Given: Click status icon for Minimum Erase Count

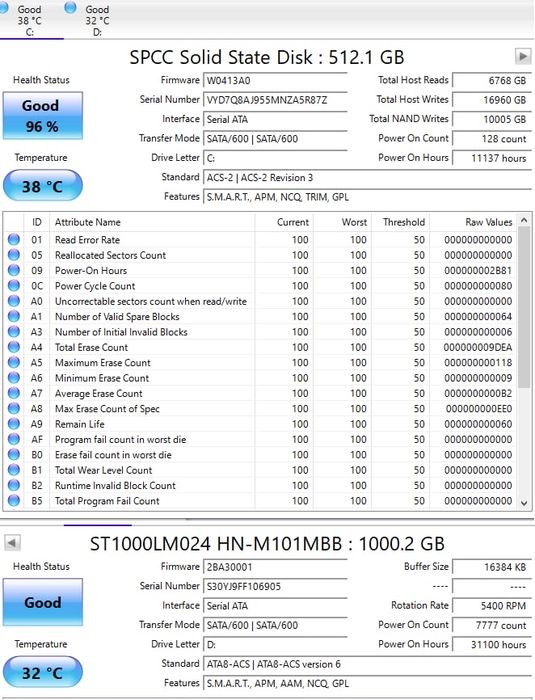Looking at the screenshot, I should pos(14,377).
